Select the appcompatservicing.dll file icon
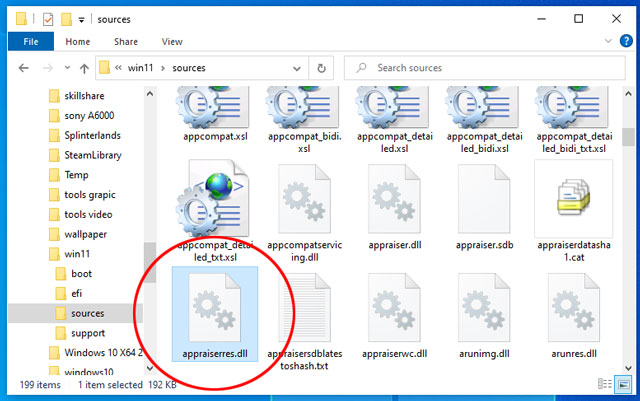Image resolution: width=640 pixels, height=401 pixels. tap(304, 199)
